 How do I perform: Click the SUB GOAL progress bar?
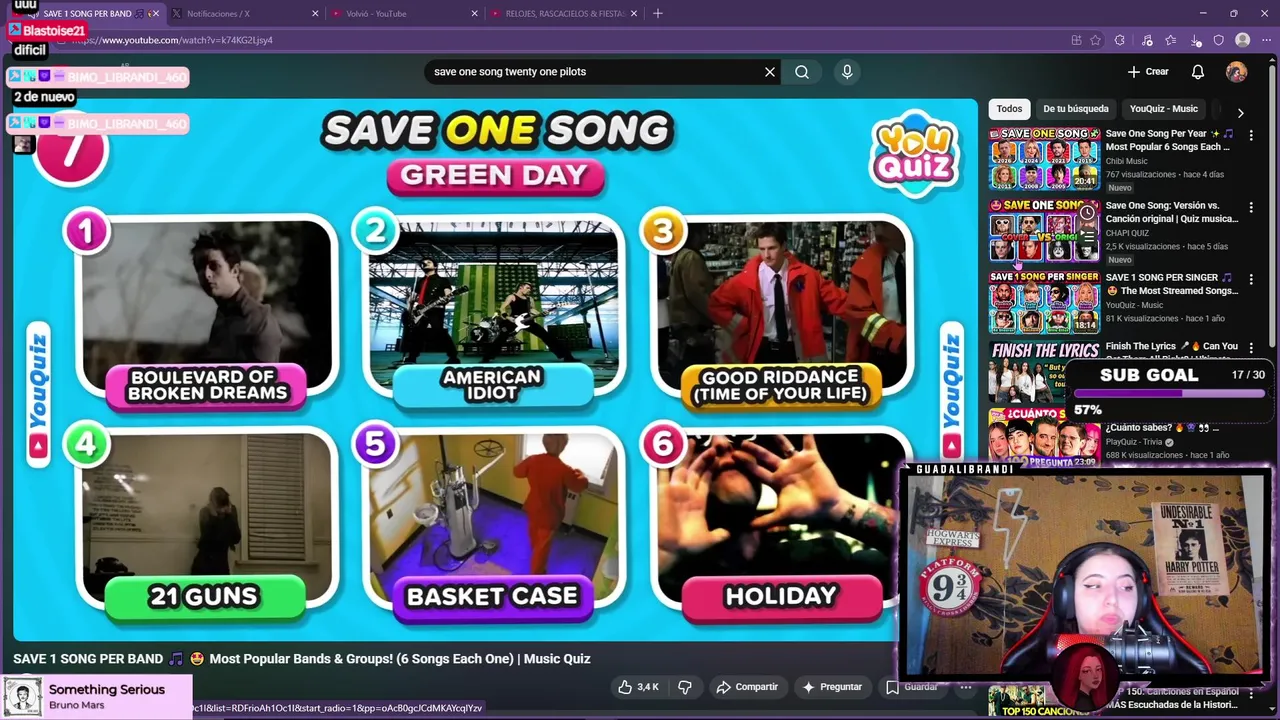[1169, 393]
